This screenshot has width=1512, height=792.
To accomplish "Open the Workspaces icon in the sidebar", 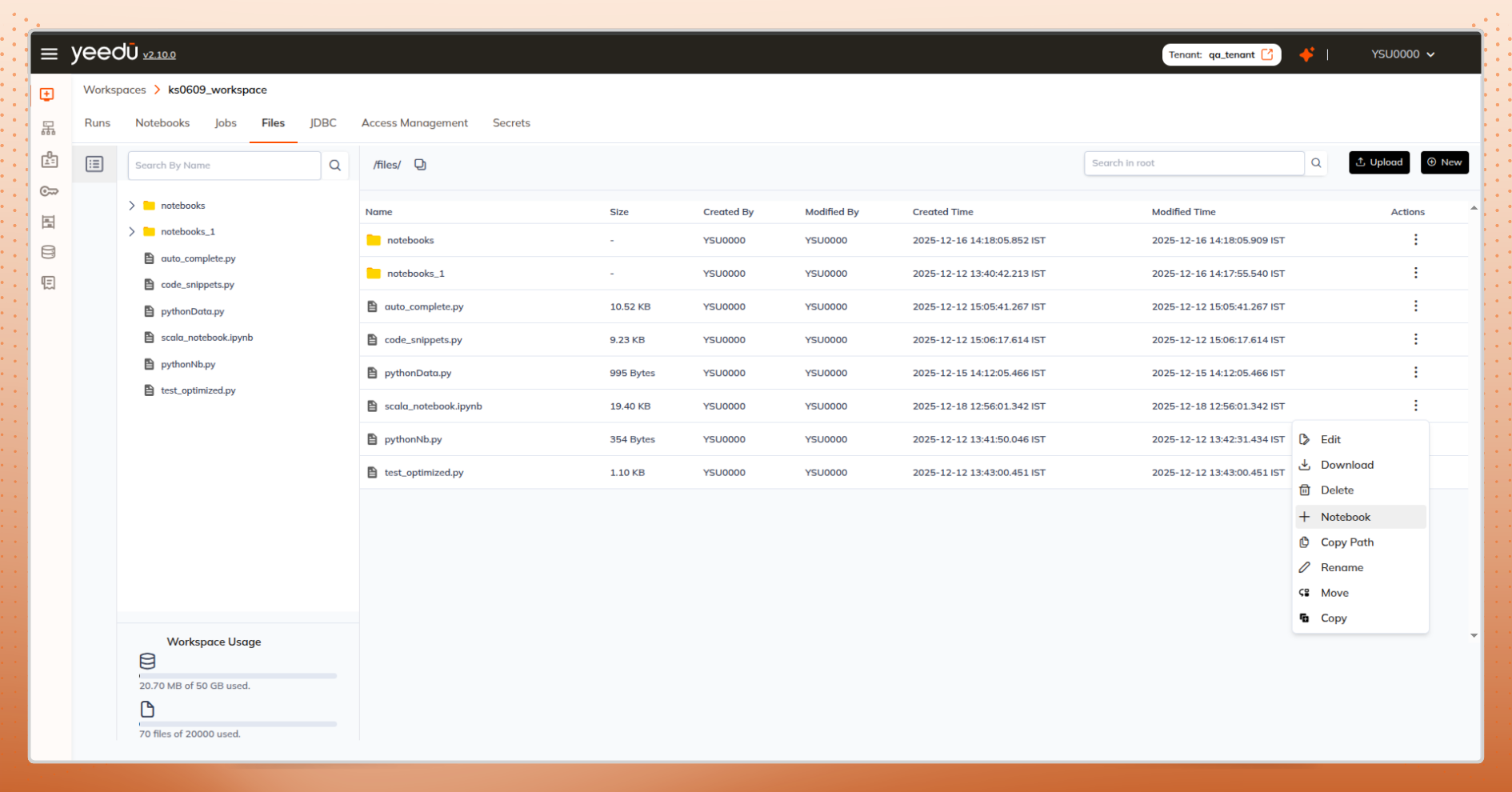I will pyautogui.click(x=48, y=94).
